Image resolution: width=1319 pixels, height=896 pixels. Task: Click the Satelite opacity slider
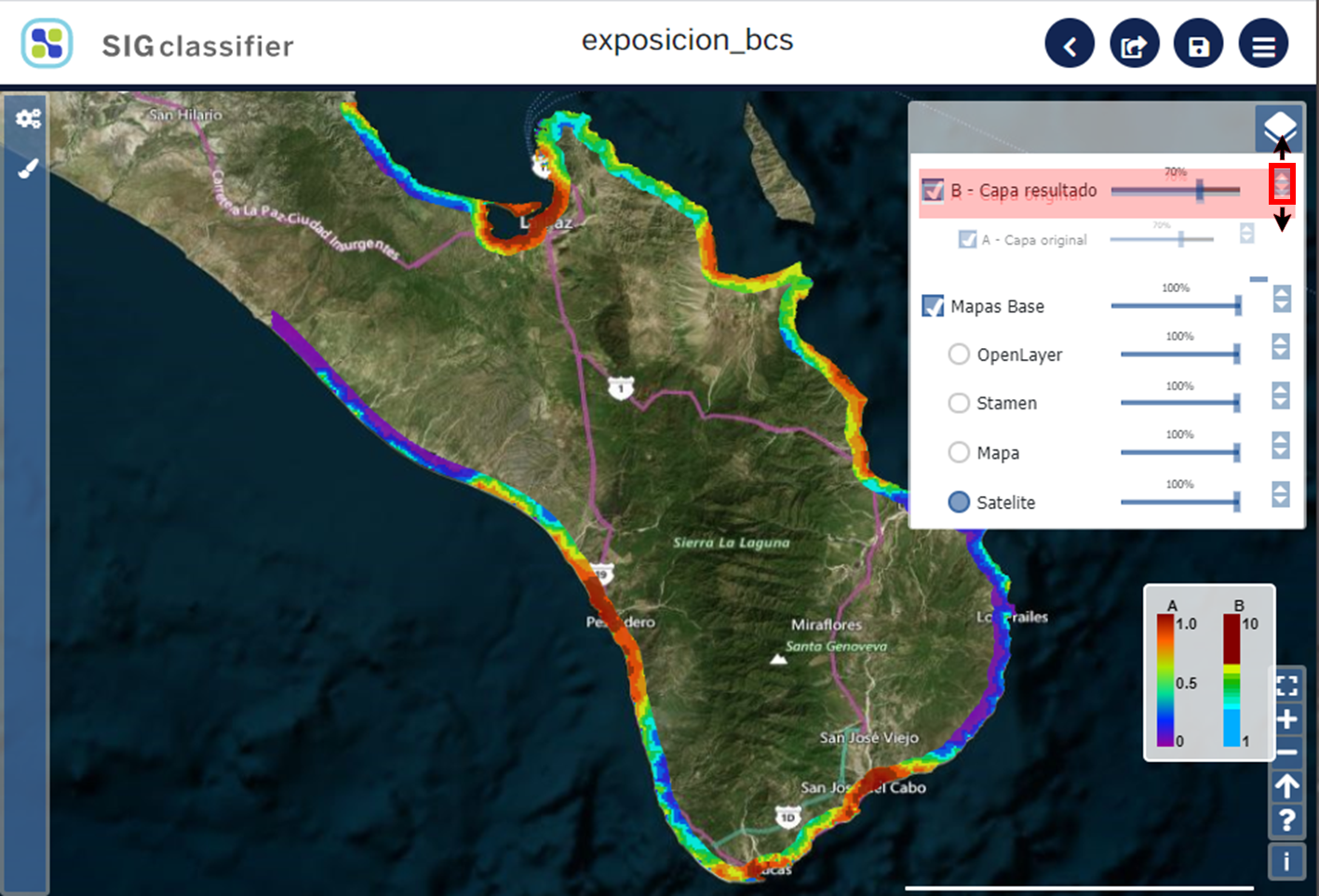[x=1180, y=501]
